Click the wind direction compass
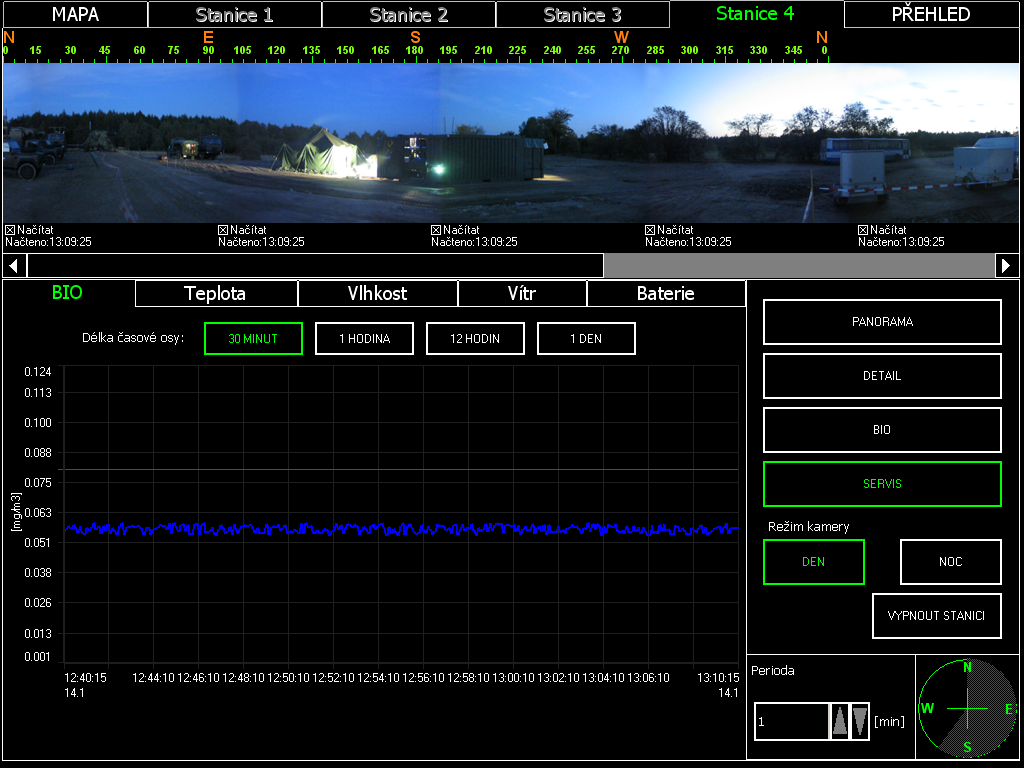The height and width of the screenshot is (768, 1024). (x=967, y=708)
